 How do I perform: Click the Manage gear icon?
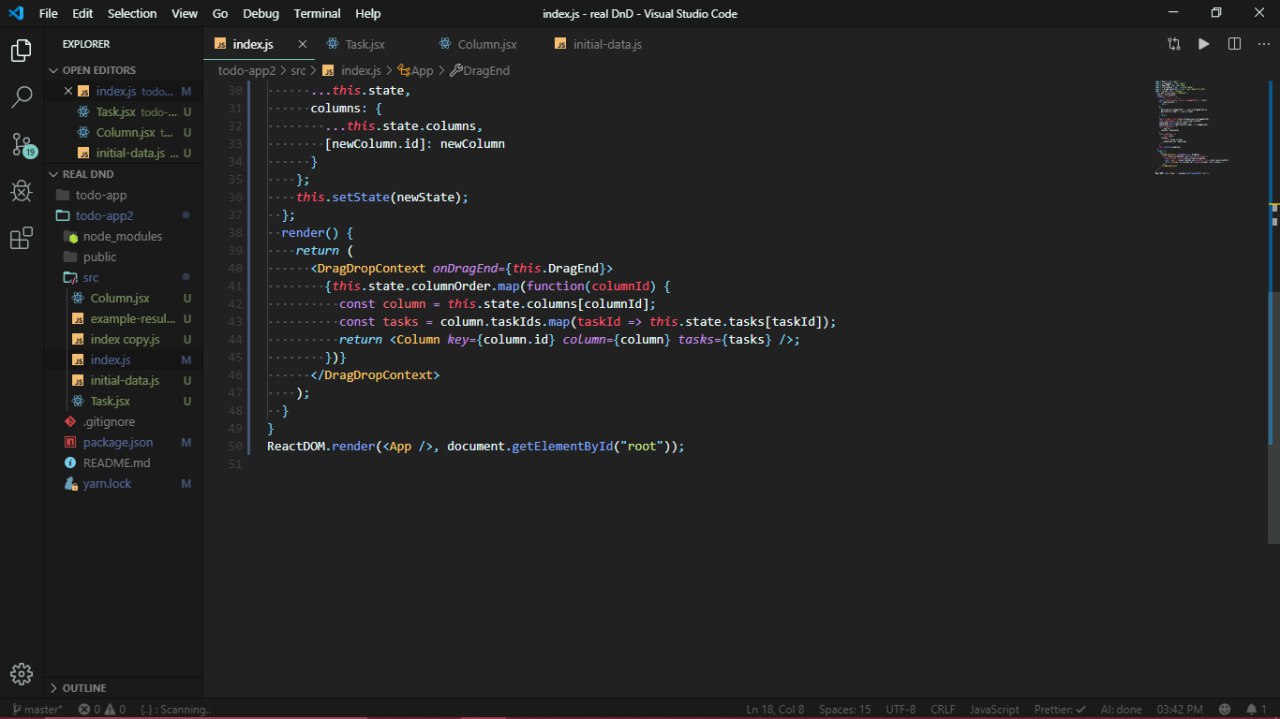[21, 674]
